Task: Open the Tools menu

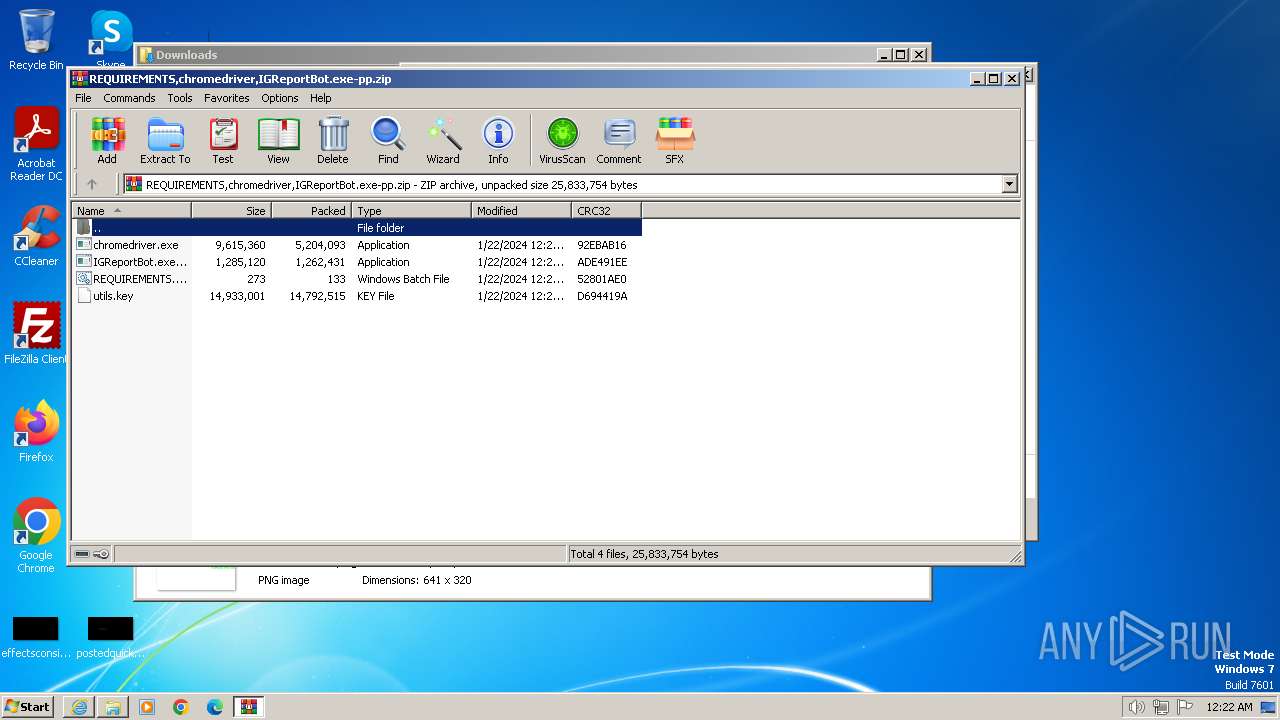Action: (180, 98)
